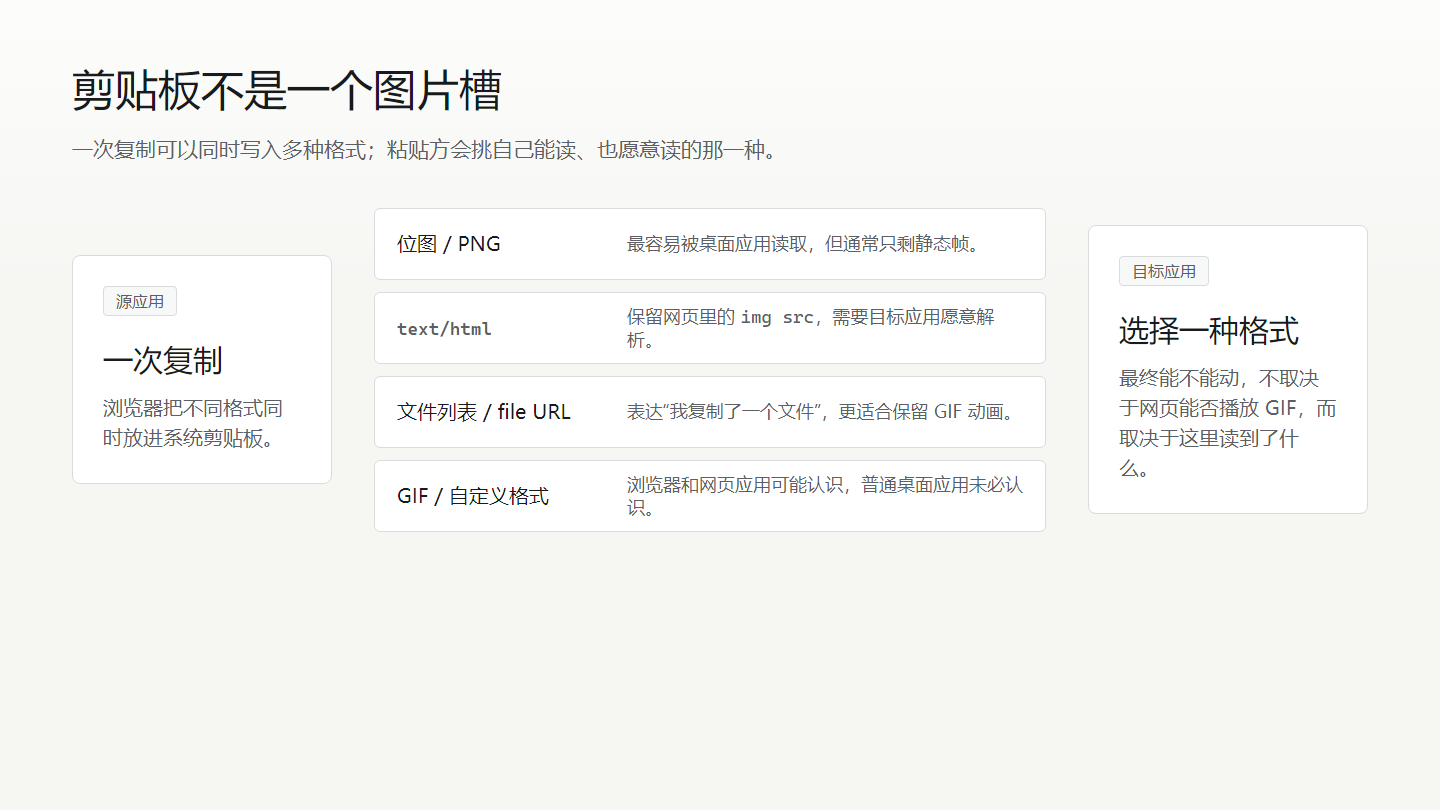The height and width of the screenshot is (810, 1440).
Task: Click the text 浏览器把不同格式同时放进系统剪贴板。
Action: pyautogui.click(x=193, y=424)
